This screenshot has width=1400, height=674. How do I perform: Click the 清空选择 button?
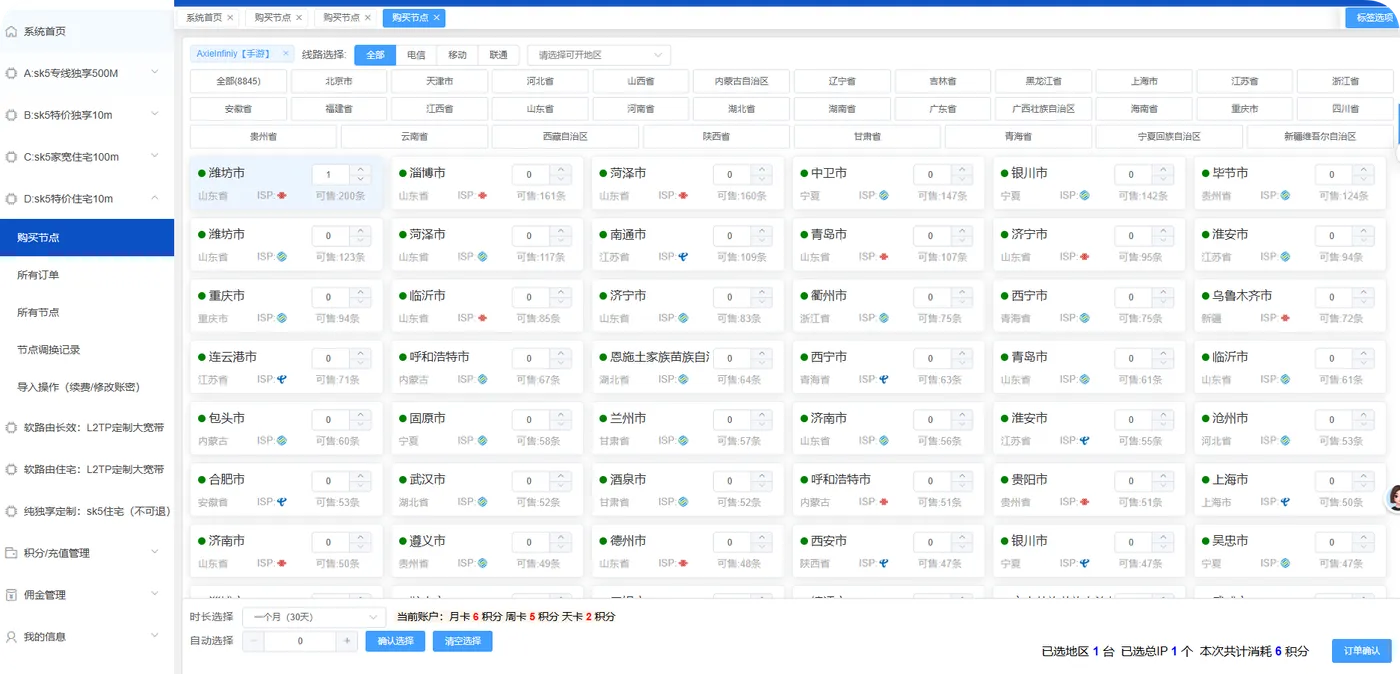pos(463,641)
